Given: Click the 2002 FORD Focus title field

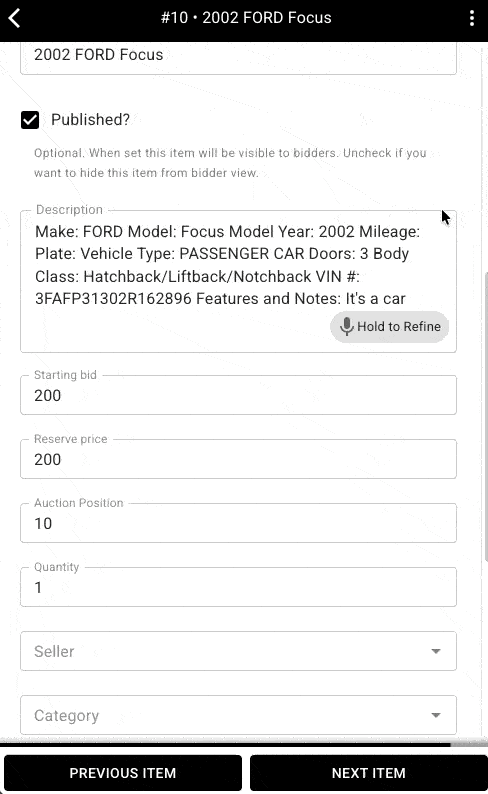Looking at the screenshot, I should [238, 57].
